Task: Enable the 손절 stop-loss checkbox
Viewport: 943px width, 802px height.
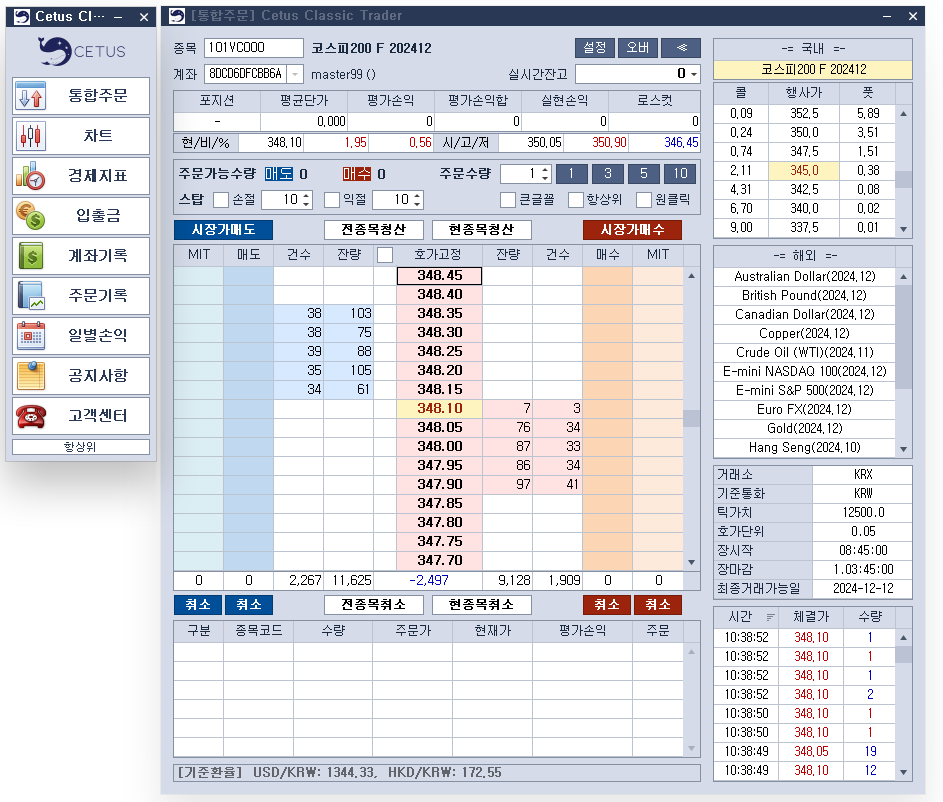Action: pyautogui.click(x=221, y=199)
